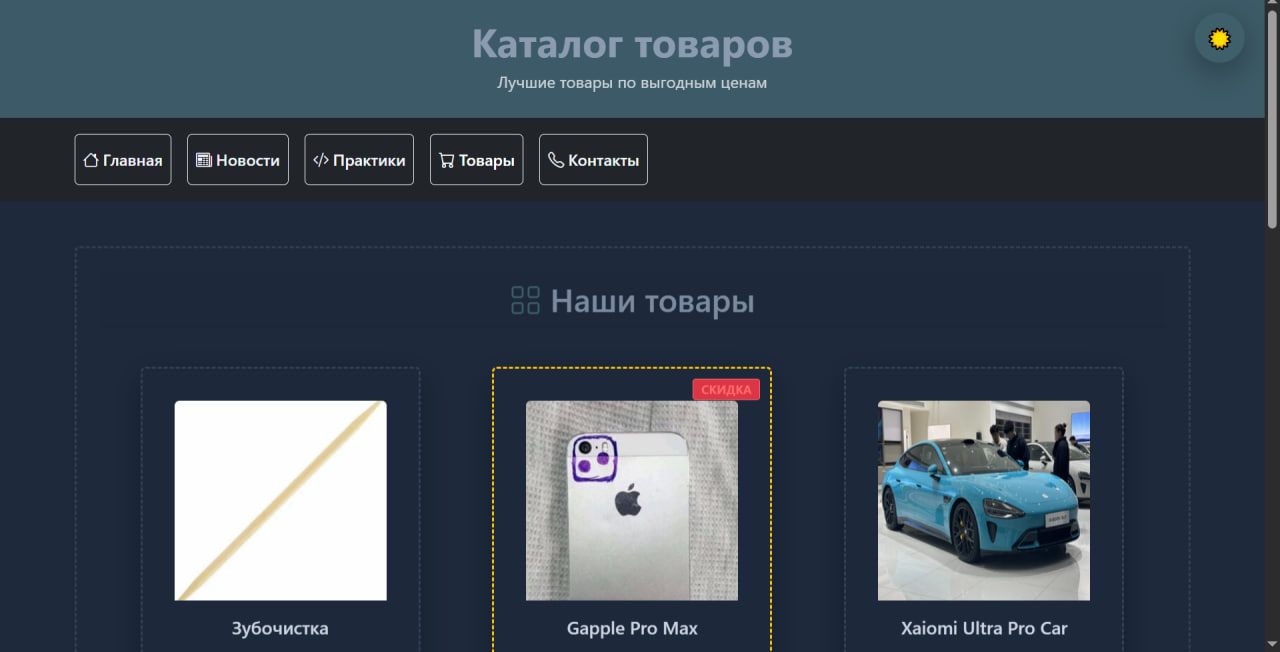Click the phone icon in Контакты
This screenshot has height=652, width=1280.
[x=556, y=160]
